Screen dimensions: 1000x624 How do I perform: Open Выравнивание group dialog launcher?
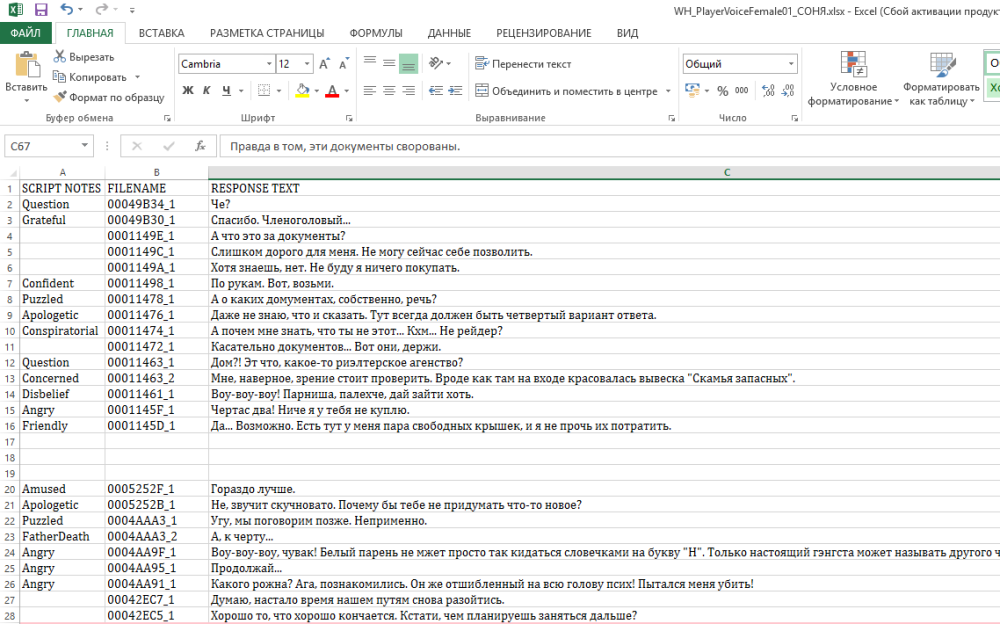pyautogui.click(x=672, y=118)
